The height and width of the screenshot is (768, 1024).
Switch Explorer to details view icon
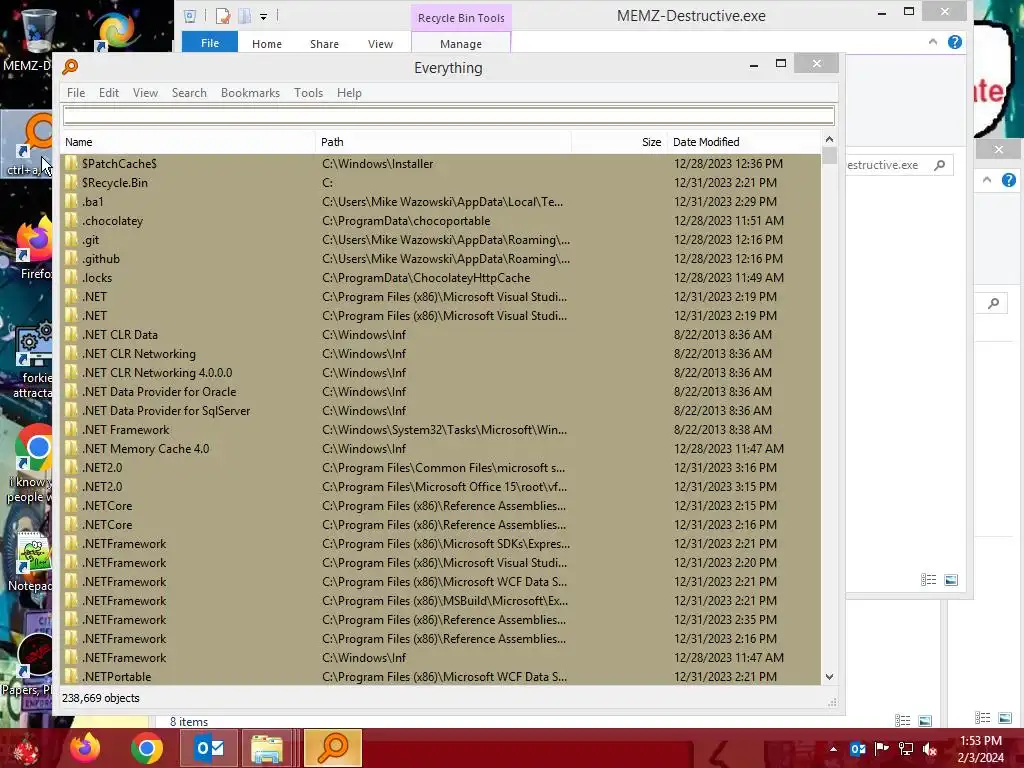929,580
